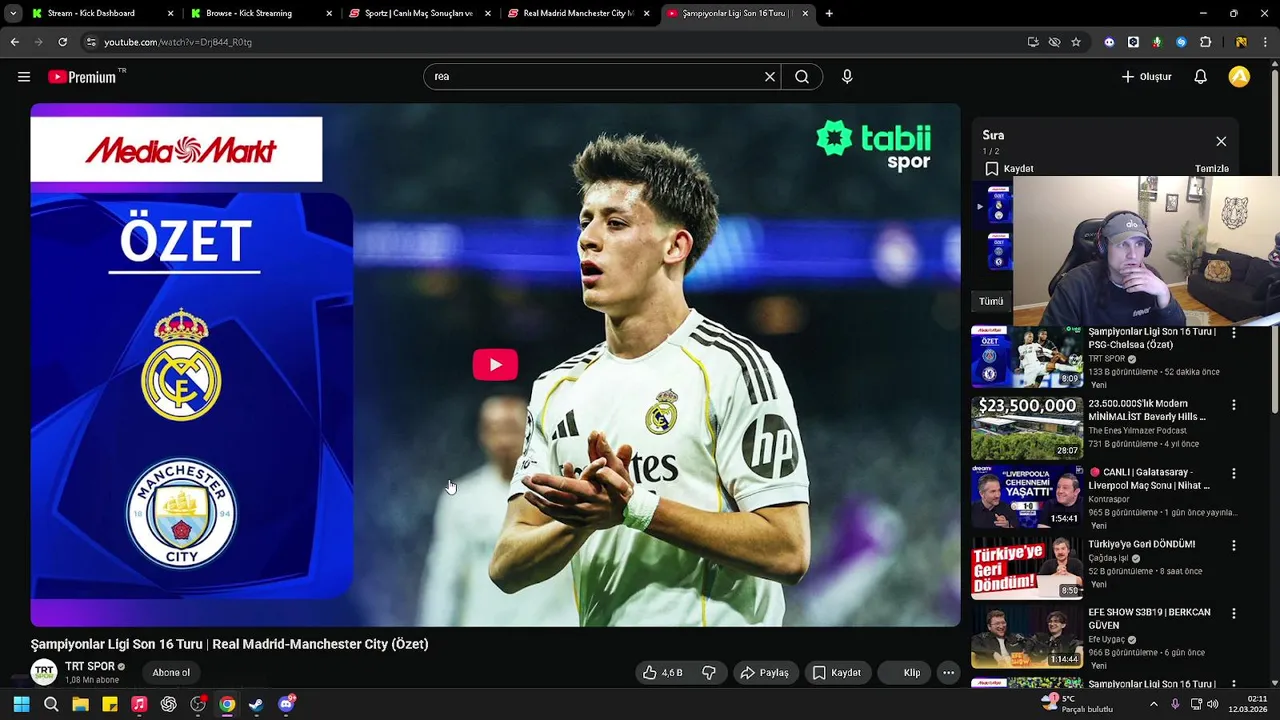Install app icon in address bar
Viewport: 1280px width, 720px height.
pyautogui.click(x=1033, y=42)
